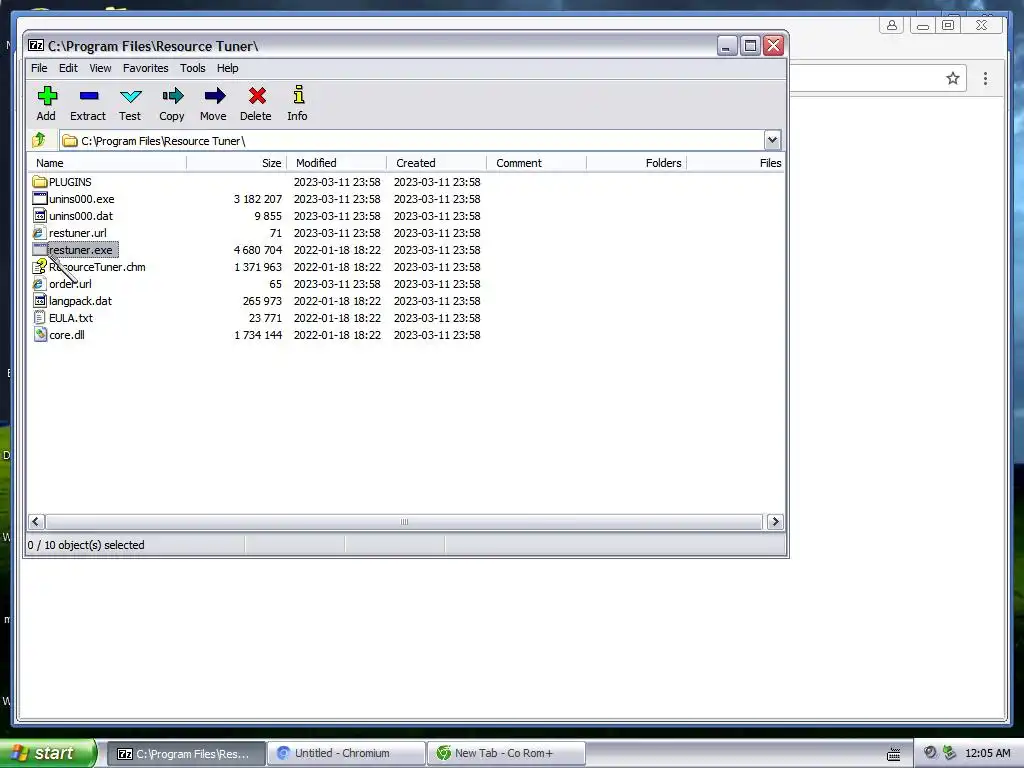Viewport: 1024px width, 768px height.
Task: Open the View menu
Action: 100,68
